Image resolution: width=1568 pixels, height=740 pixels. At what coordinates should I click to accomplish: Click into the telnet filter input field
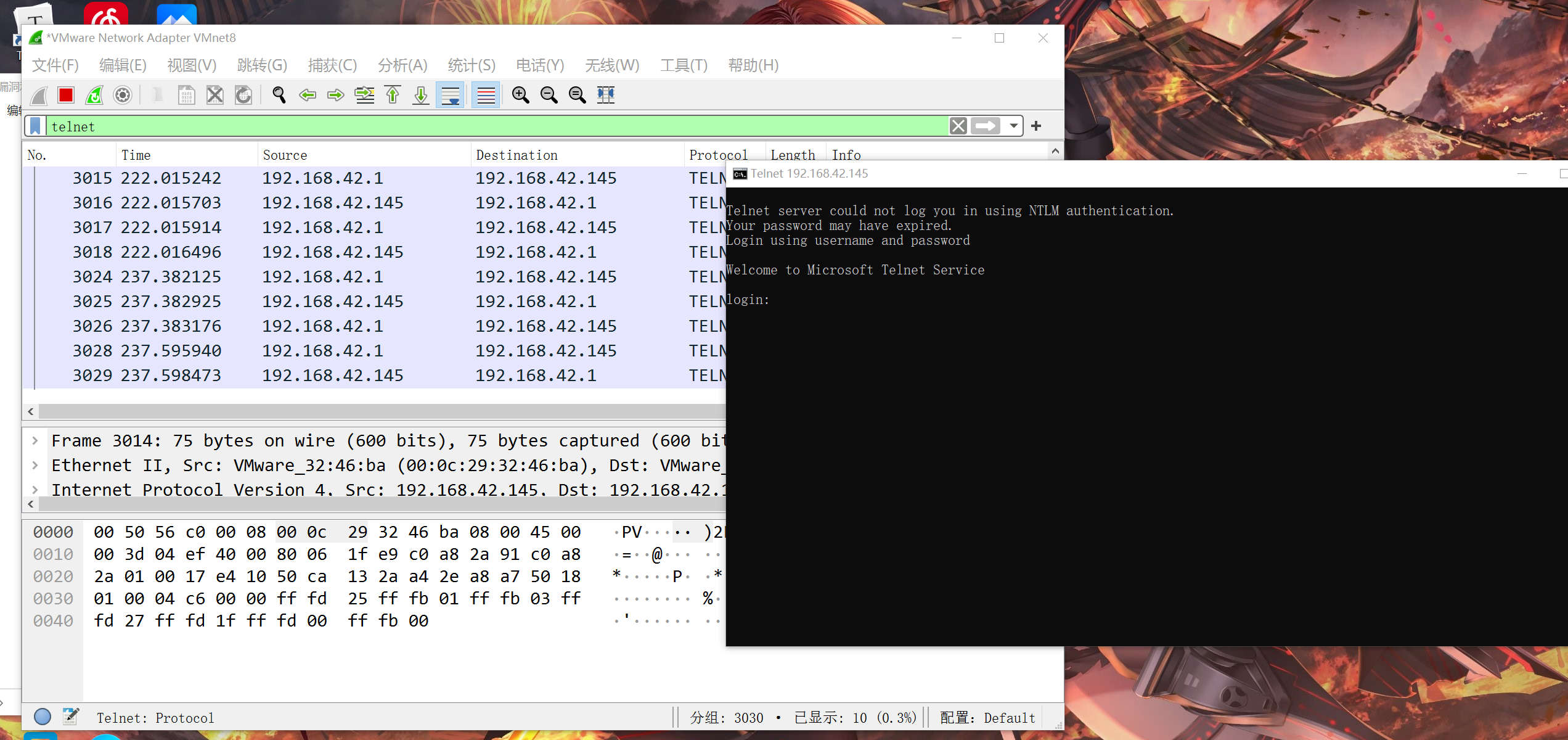(x=498, y=126)
